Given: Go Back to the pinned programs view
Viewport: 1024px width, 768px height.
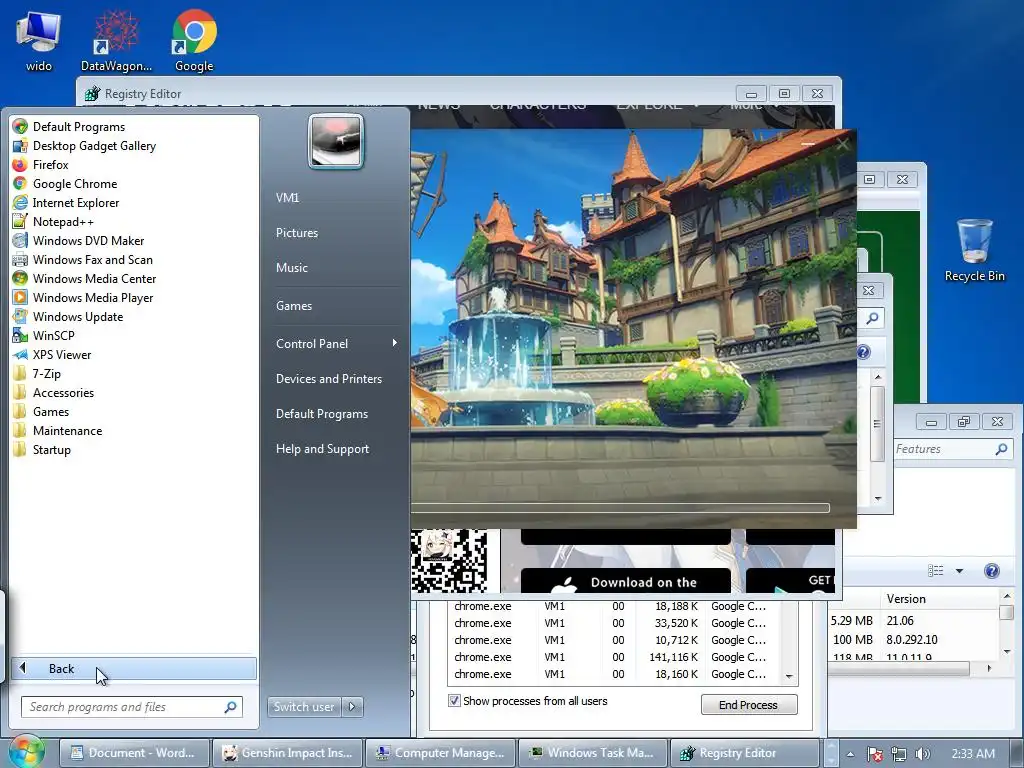Looking at the screenshot, I should 133,668.
